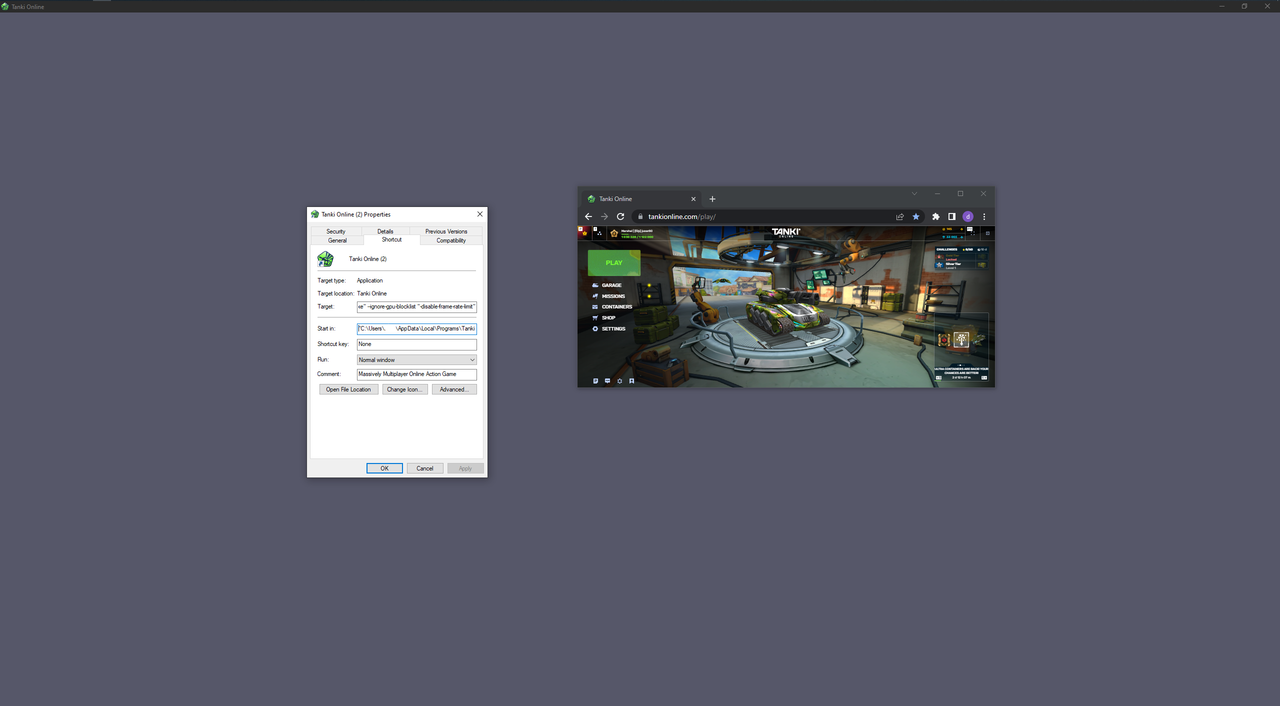This screenshot has height=706, width=1280.
Task: Click the site padlock icon
Action: 640,216
